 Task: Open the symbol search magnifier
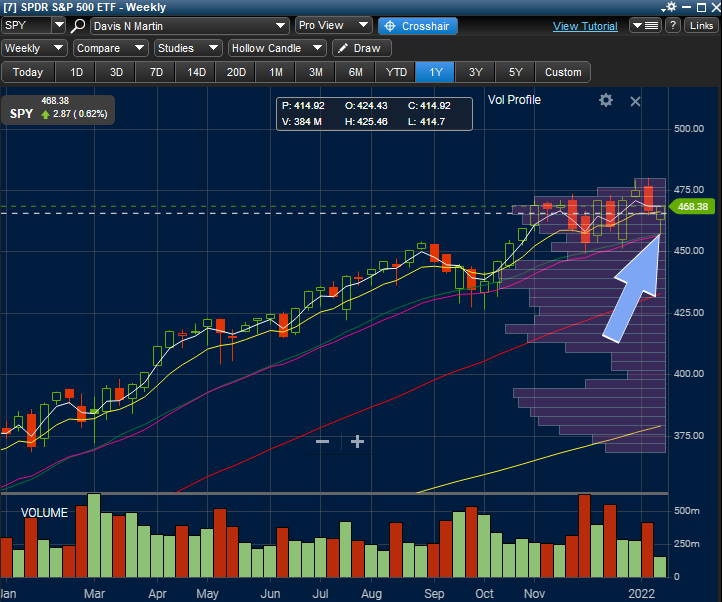pyautogui.click(x=78, y=26)
